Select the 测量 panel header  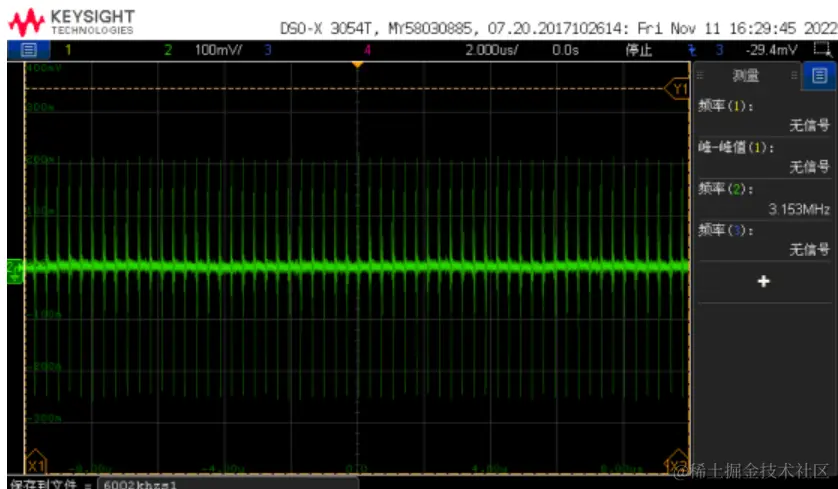click(x=746, y=76)
